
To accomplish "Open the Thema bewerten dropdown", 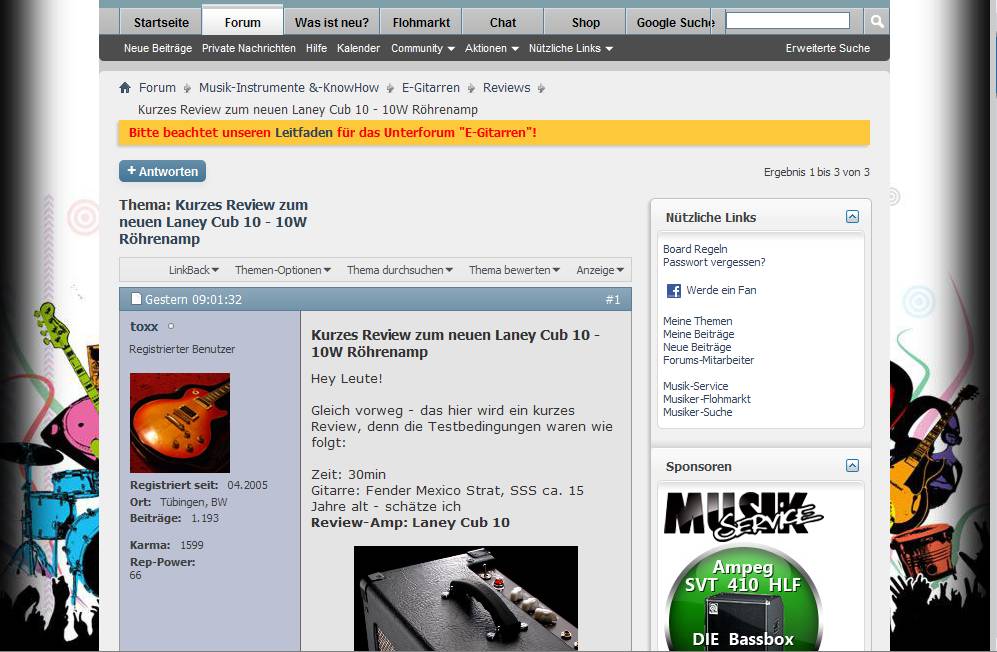I will click(x=514, y=270).
